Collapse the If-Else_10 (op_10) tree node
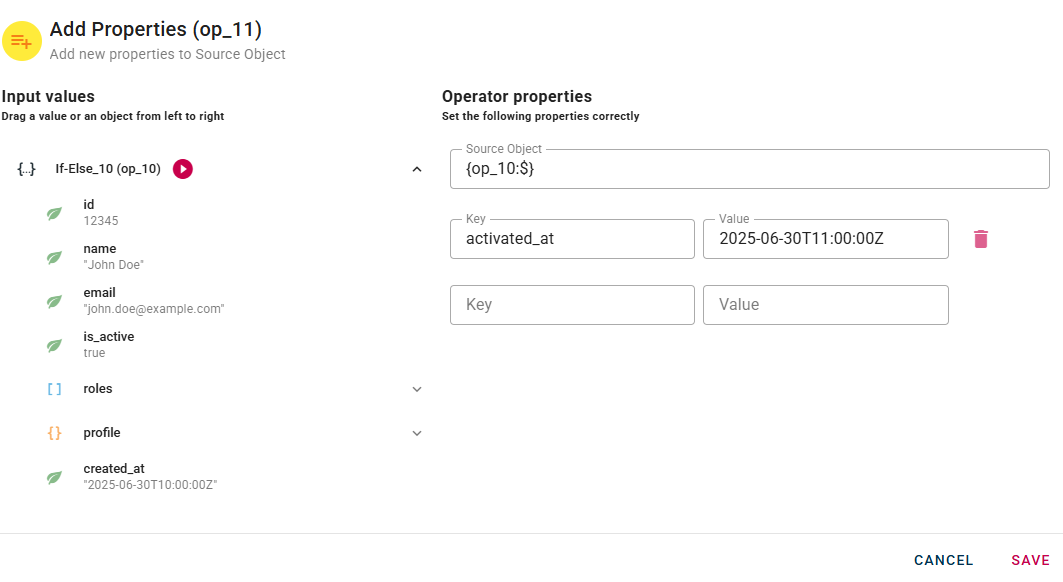This screenshot has width=1063, height=582. 417,169
